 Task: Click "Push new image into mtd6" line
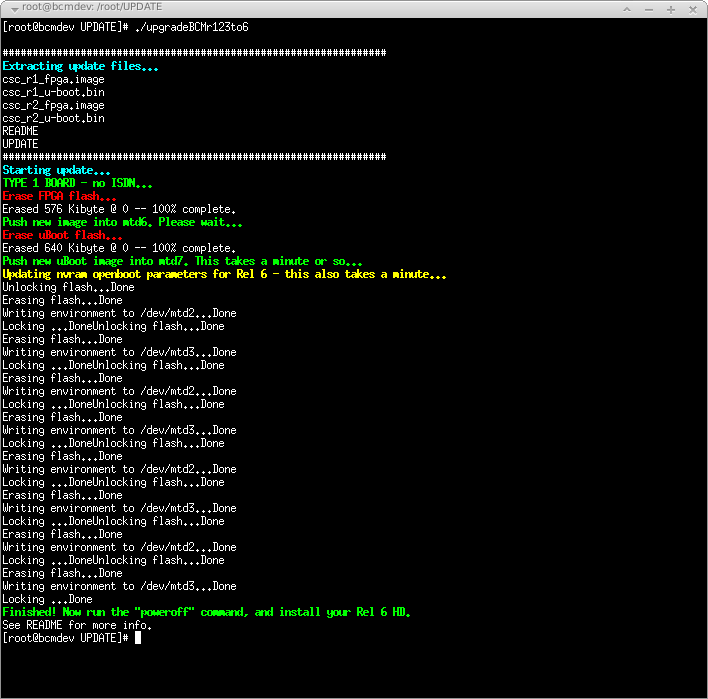pos(128,222)
